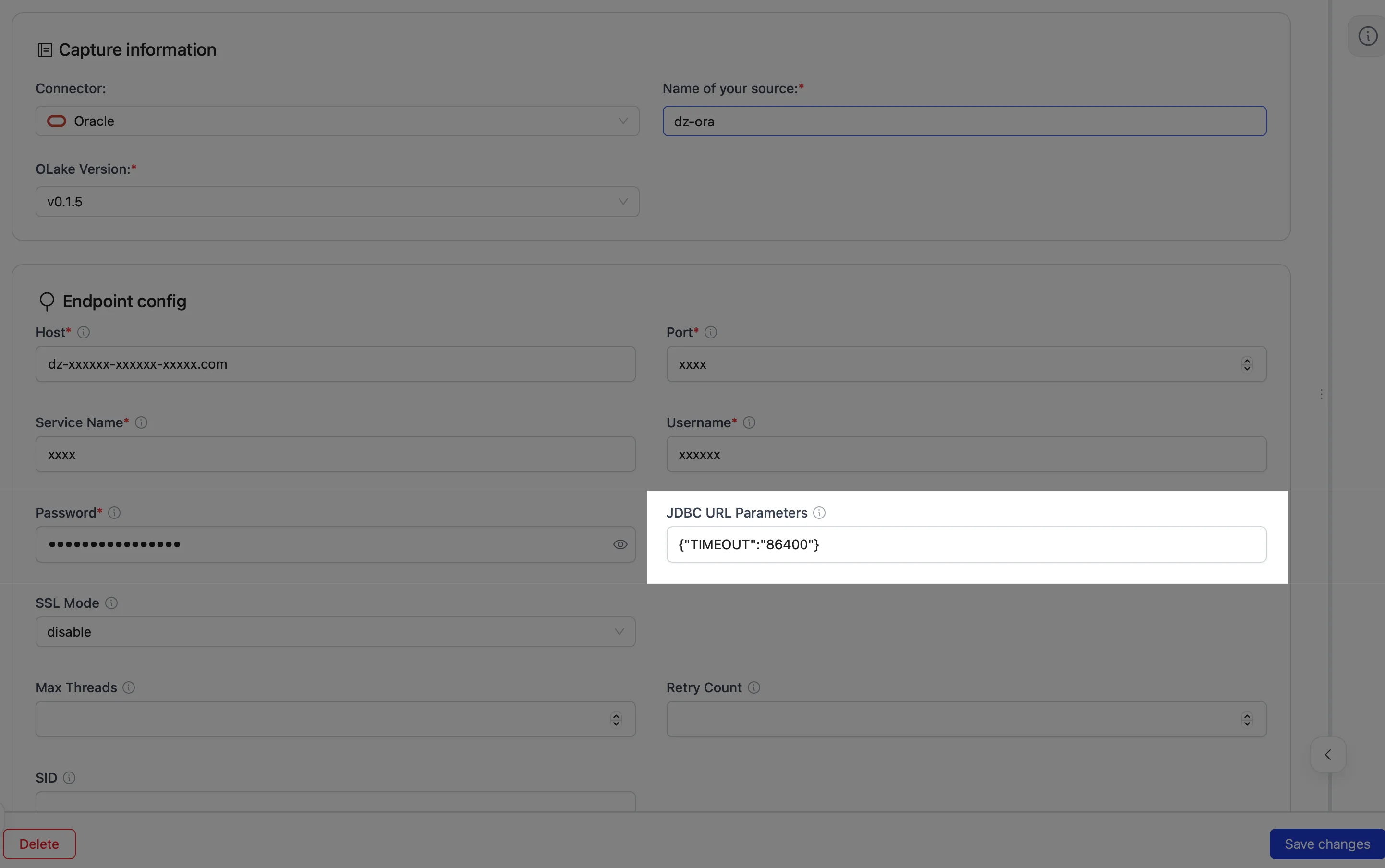Click the Delete button
The width and height of the screenshot is (1385, 868).
(x=39, y=844)
